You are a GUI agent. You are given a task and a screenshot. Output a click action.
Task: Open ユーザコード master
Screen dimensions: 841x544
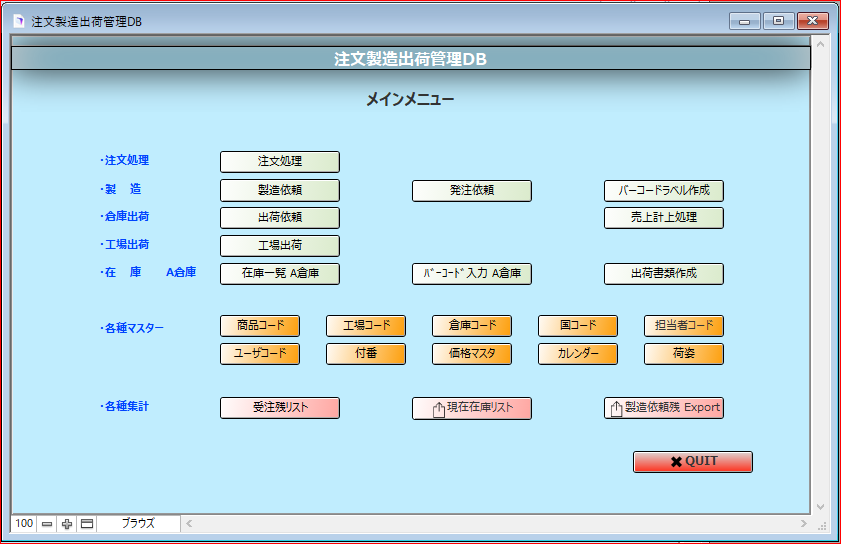[260, 354]
